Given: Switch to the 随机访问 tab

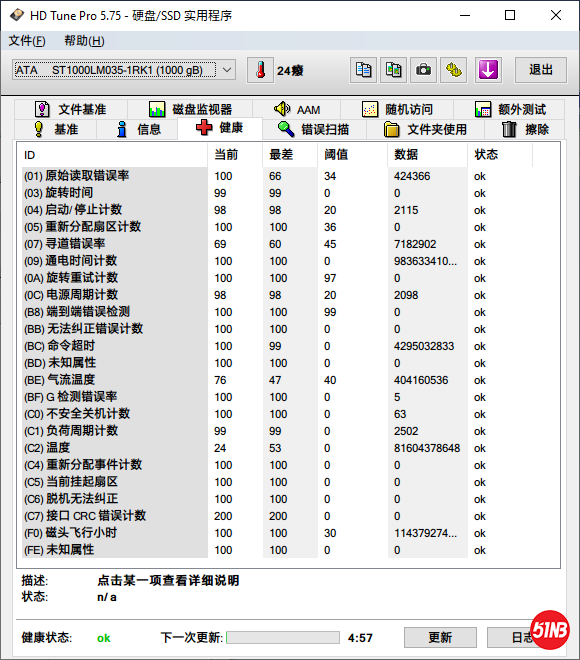Looking at the screenshot, I should point(397,109).
